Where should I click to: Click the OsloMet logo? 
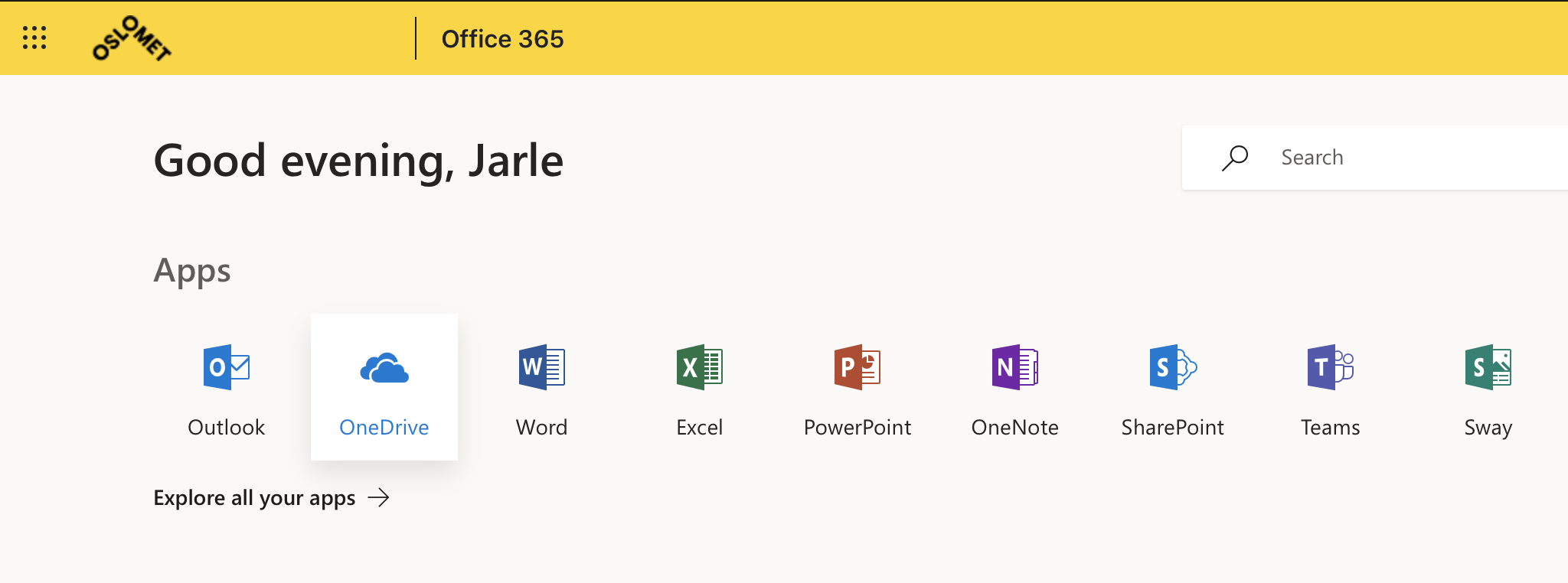[x=132, y=38]
